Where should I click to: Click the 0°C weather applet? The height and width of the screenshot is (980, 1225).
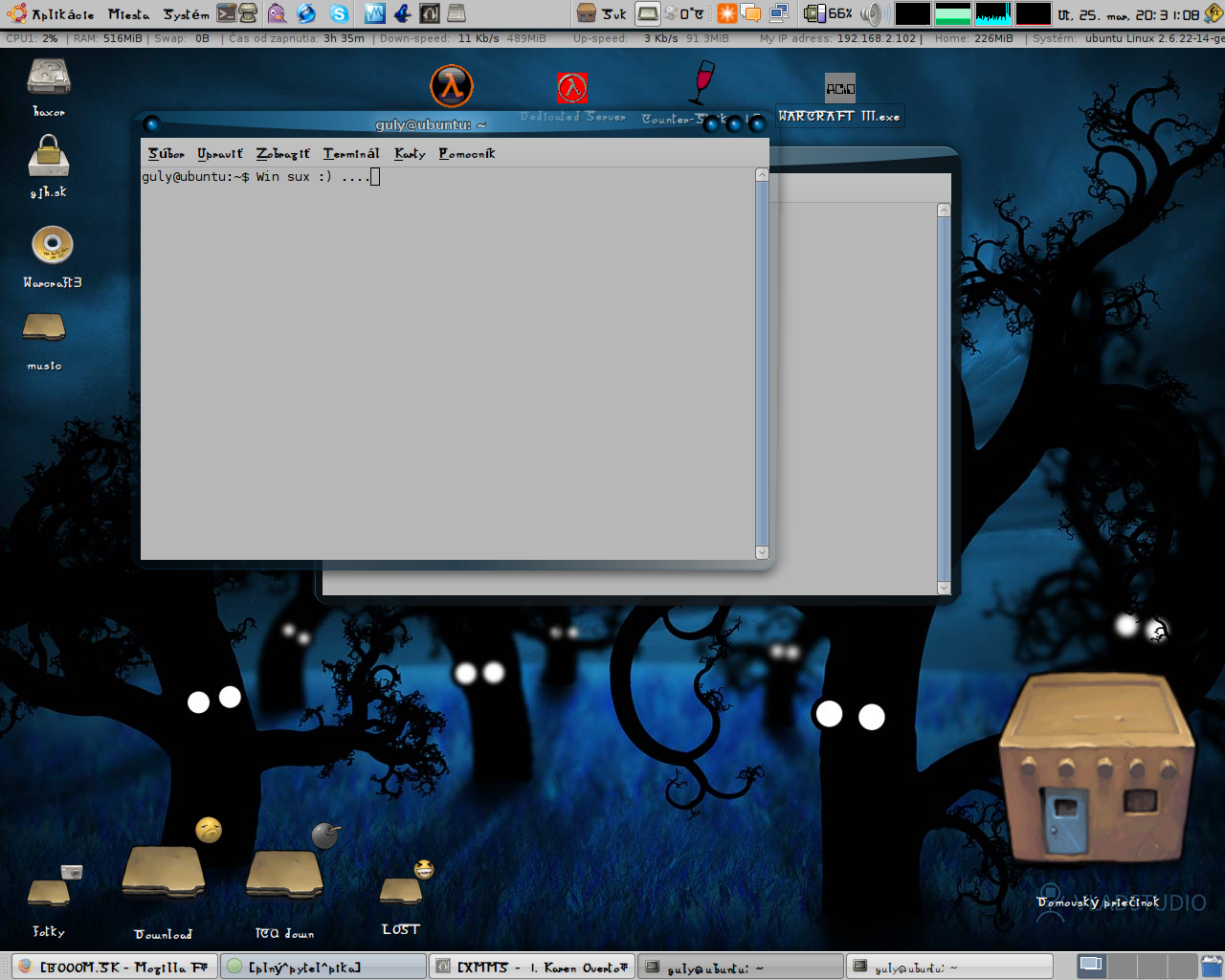coord(684,13)
